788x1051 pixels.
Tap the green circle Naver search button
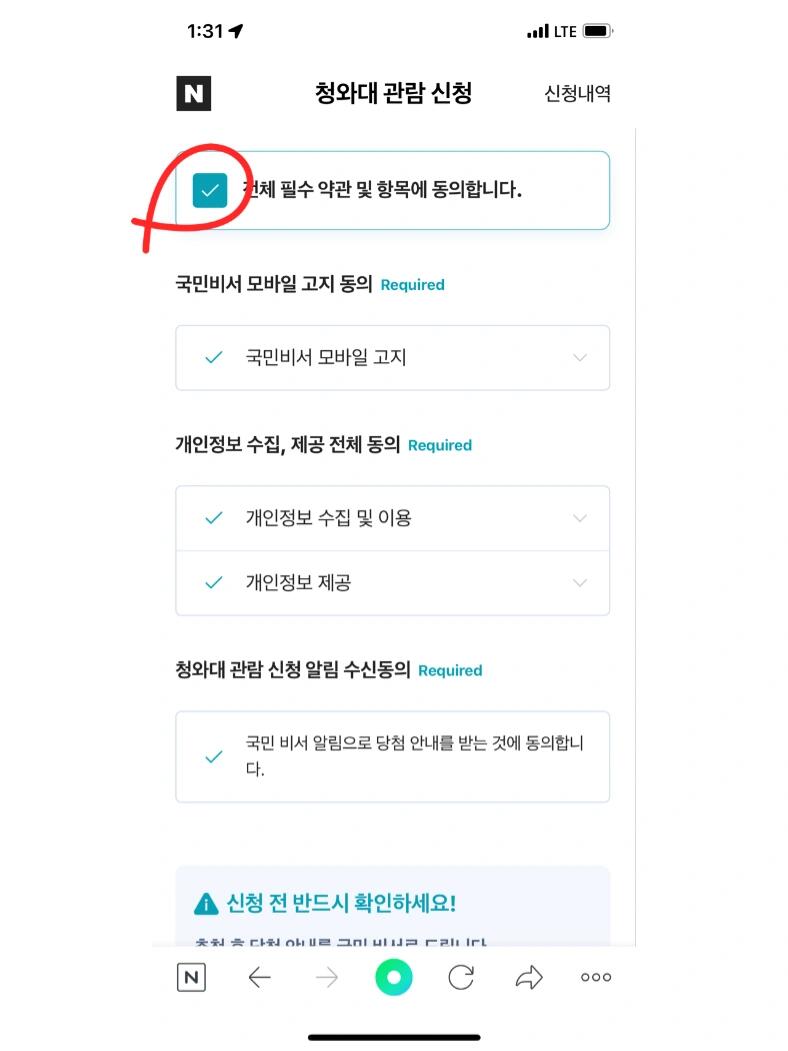tap(394, 977)
